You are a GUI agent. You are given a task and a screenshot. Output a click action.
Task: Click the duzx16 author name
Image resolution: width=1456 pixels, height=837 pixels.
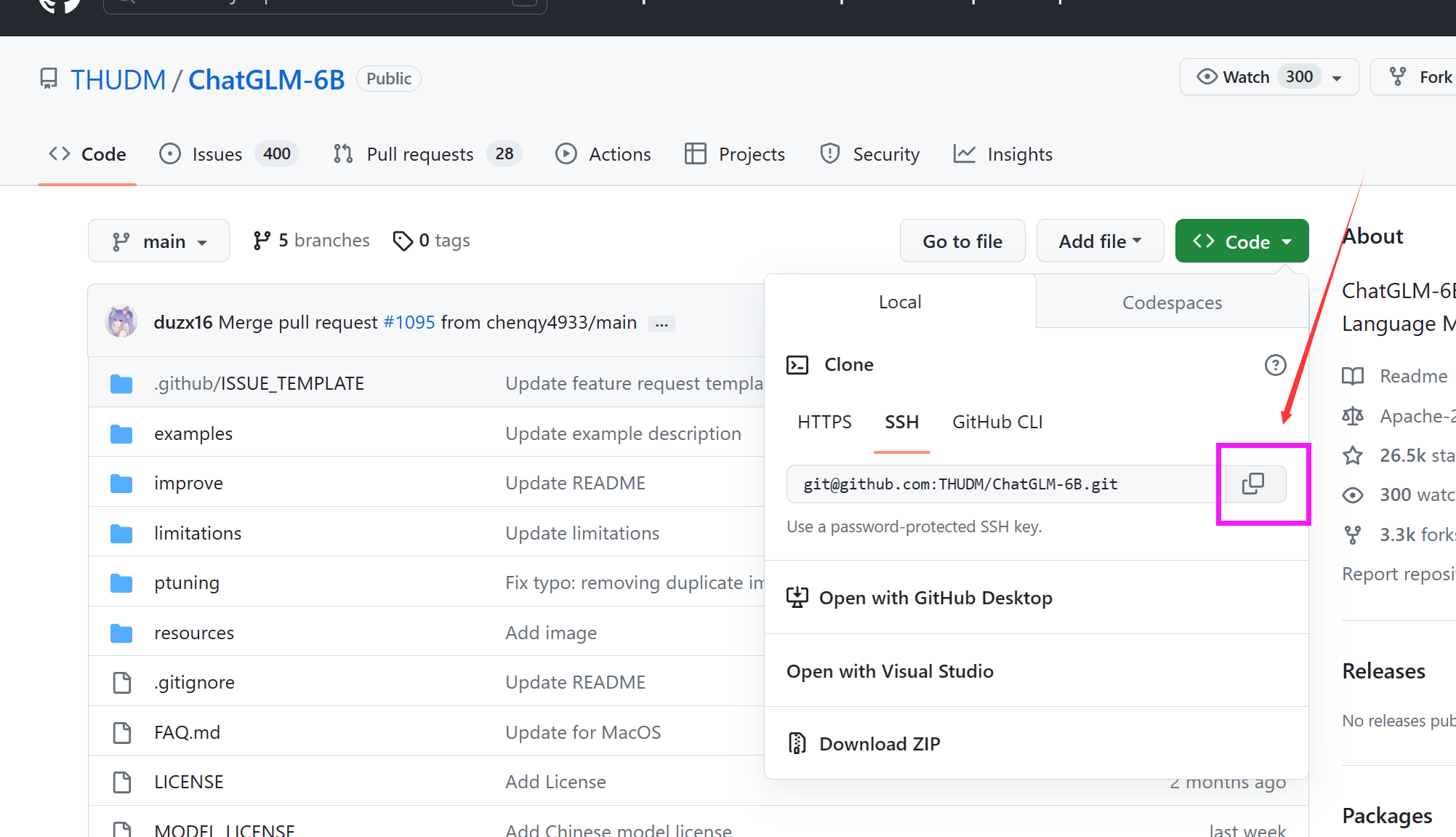(183, 322)
